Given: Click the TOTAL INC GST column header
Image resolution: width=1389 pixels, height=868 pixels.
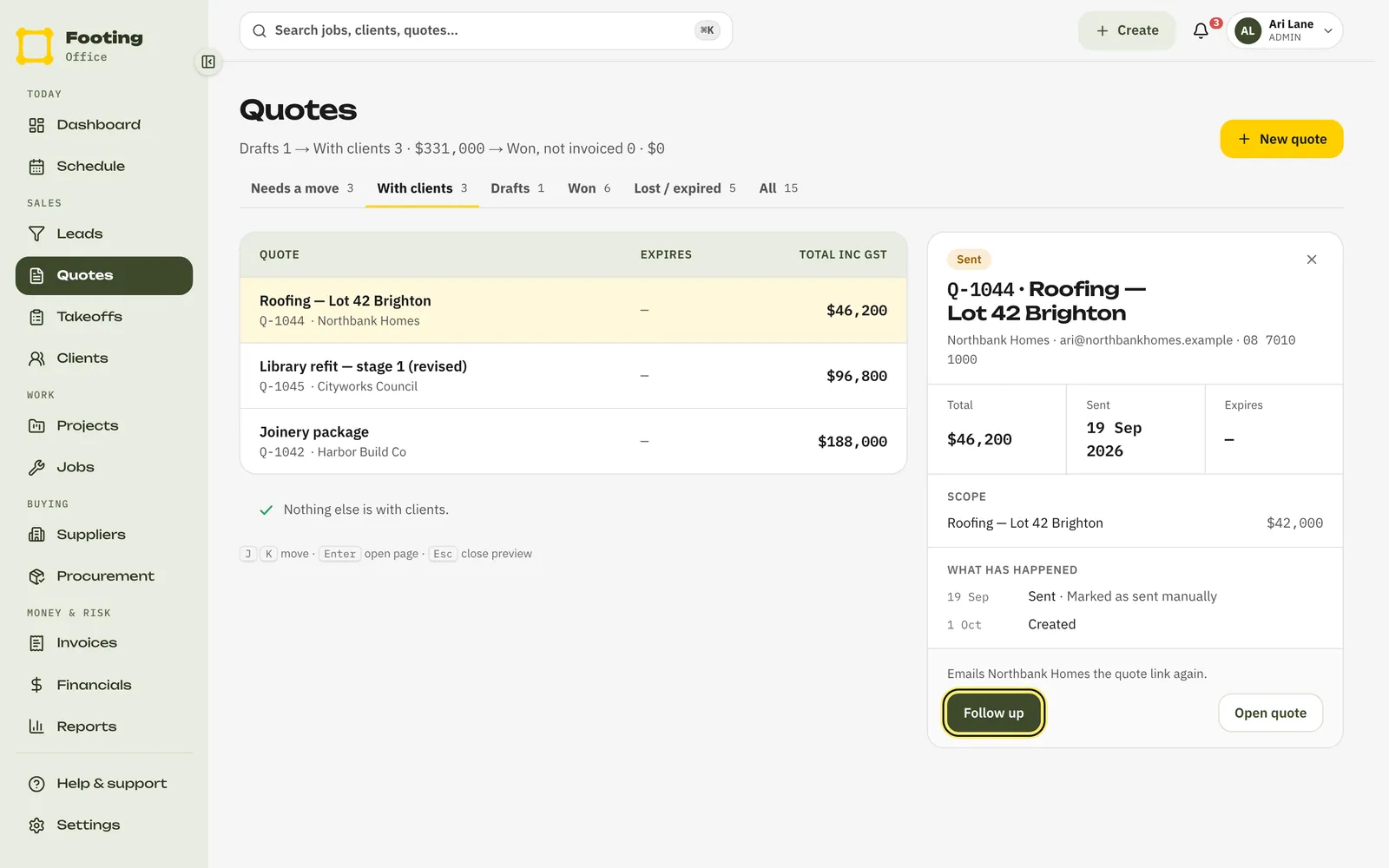Looking at the screenshot, I should coord(843,254).
